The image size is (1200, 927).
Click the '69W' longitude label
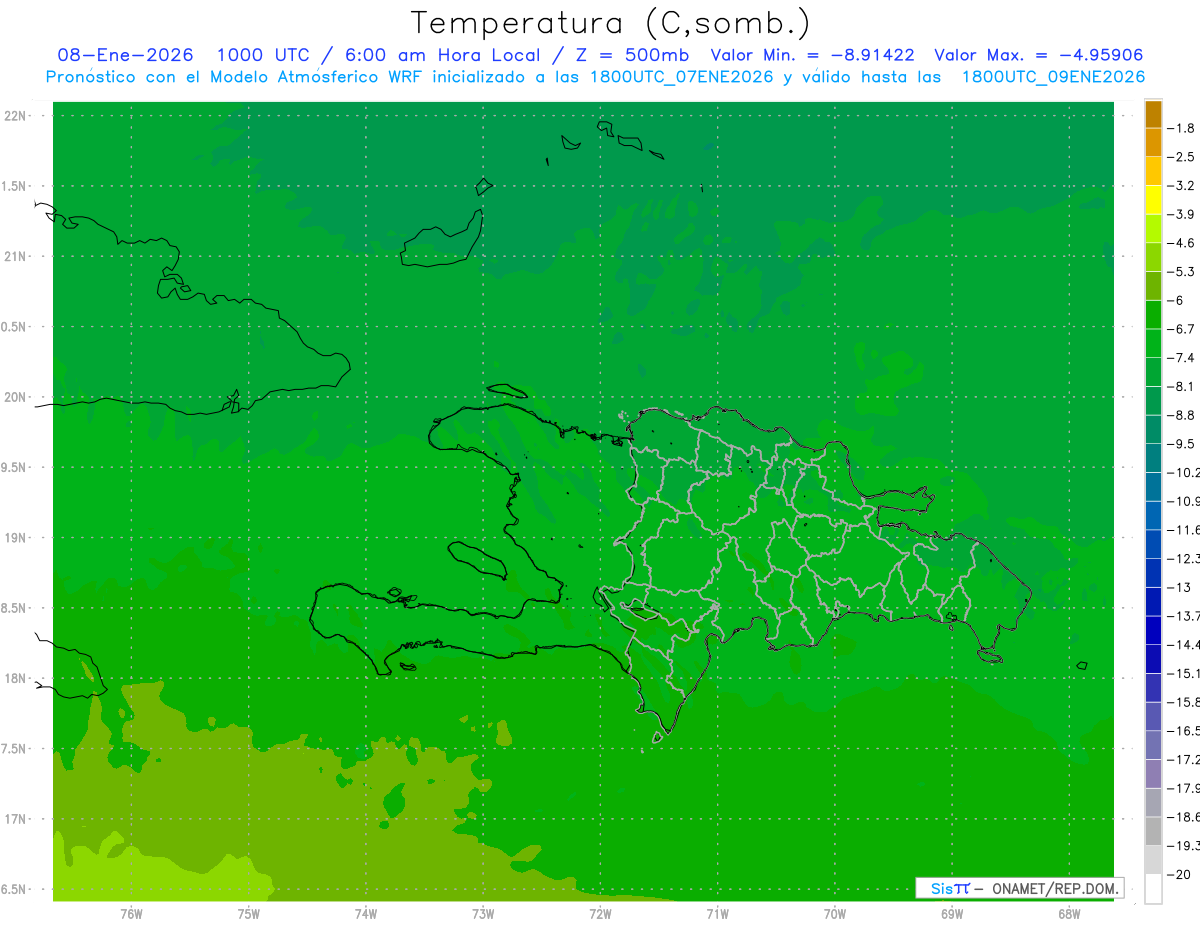click(x=952, y=913)
